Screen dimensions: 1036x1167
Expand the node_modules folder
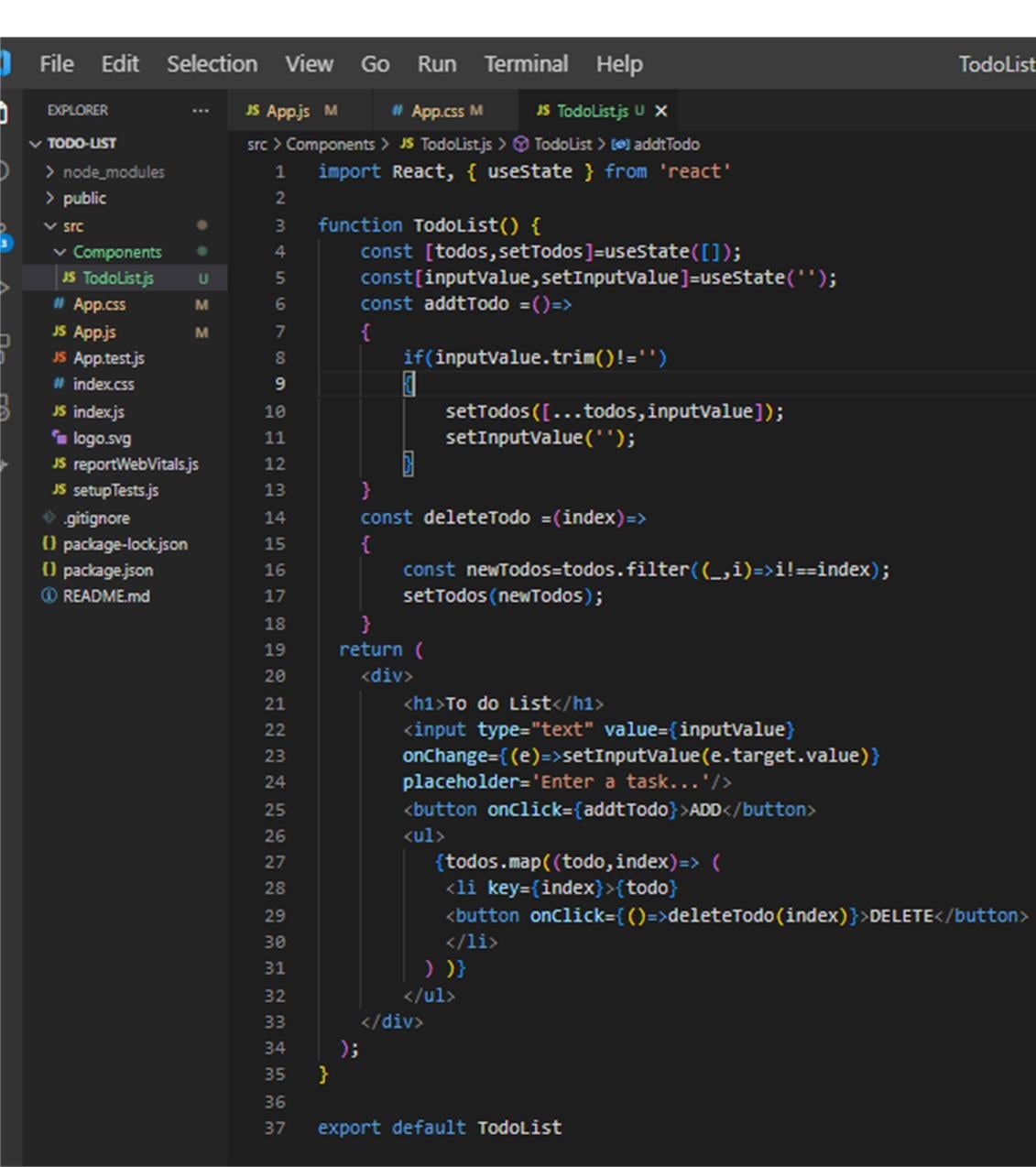click(50, 172)
